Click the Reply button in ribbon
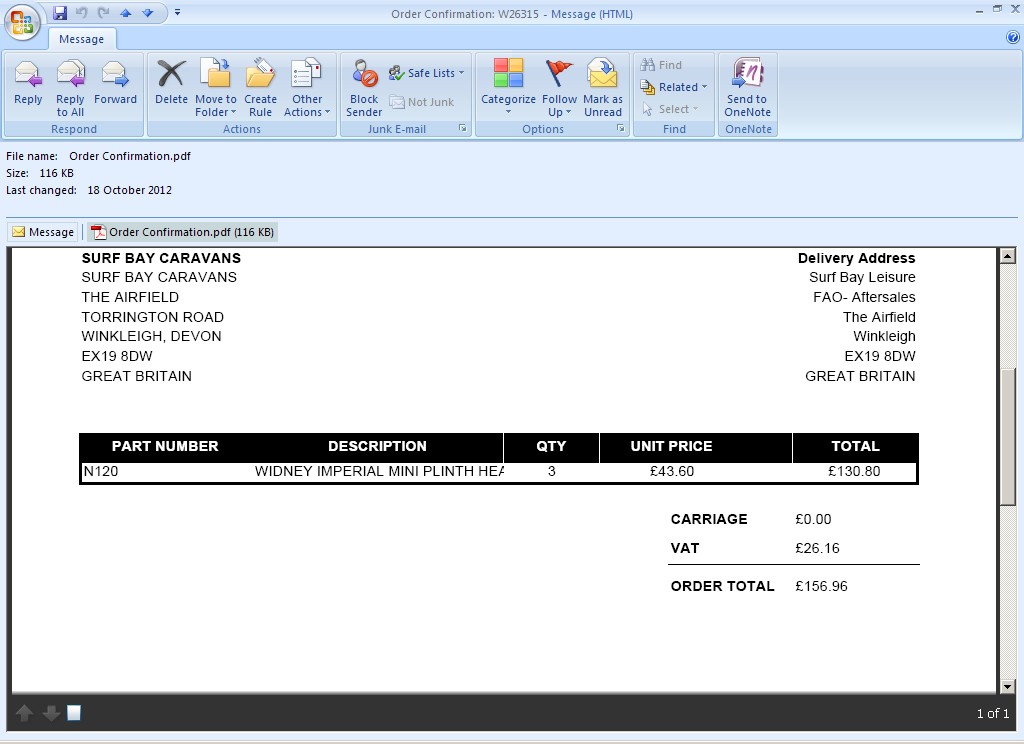Screen dimensions: 1024x744 click(28, 84)
